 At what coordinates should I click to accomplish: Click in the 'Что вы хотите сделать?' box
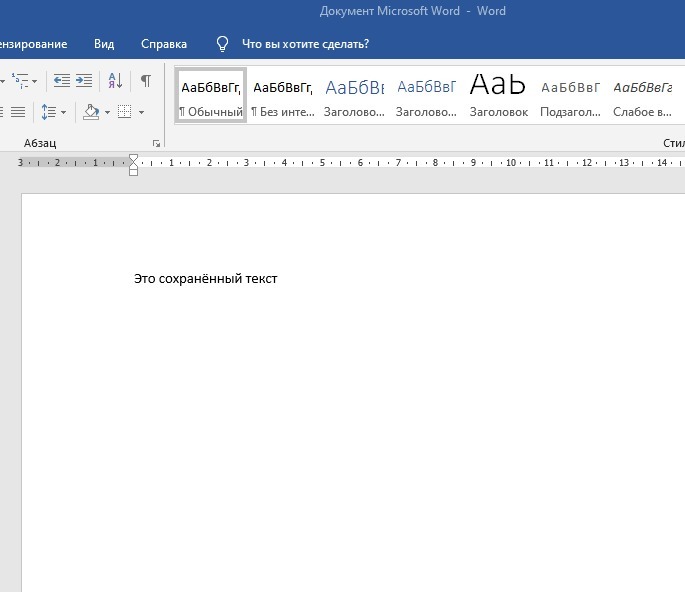click(305, 44)
